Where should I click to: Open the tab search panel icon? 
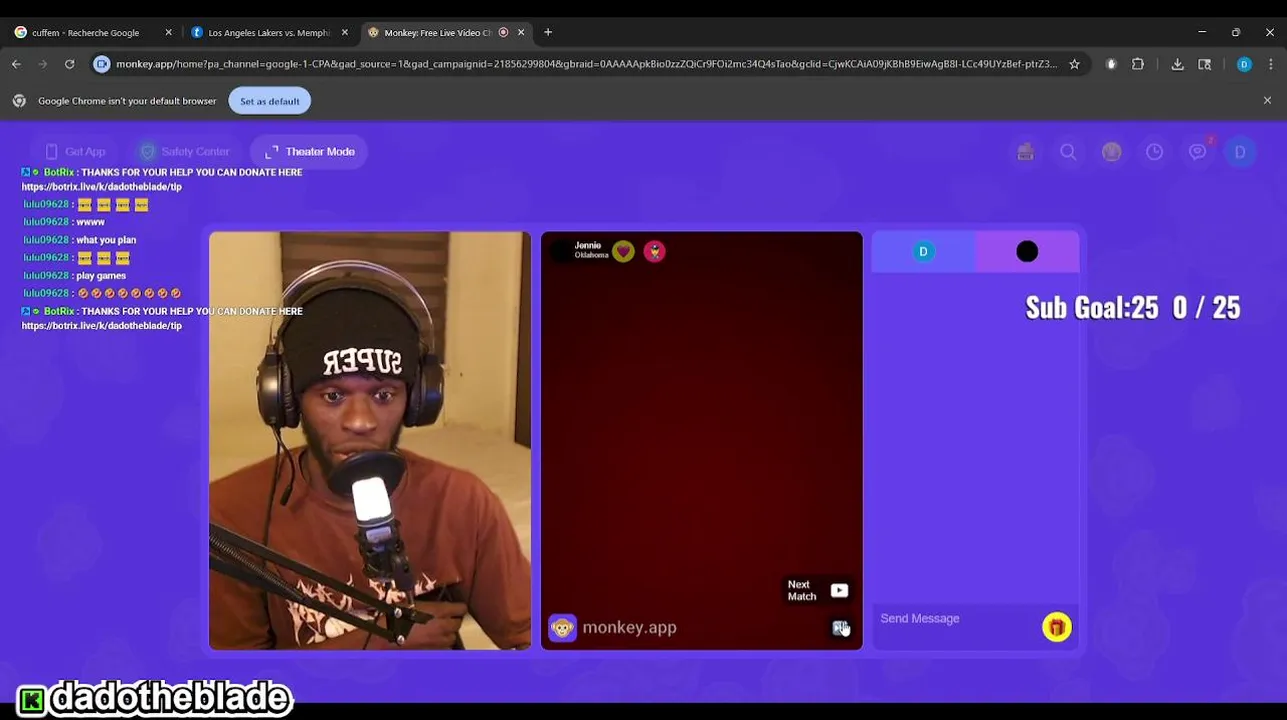click(1205, 64)
